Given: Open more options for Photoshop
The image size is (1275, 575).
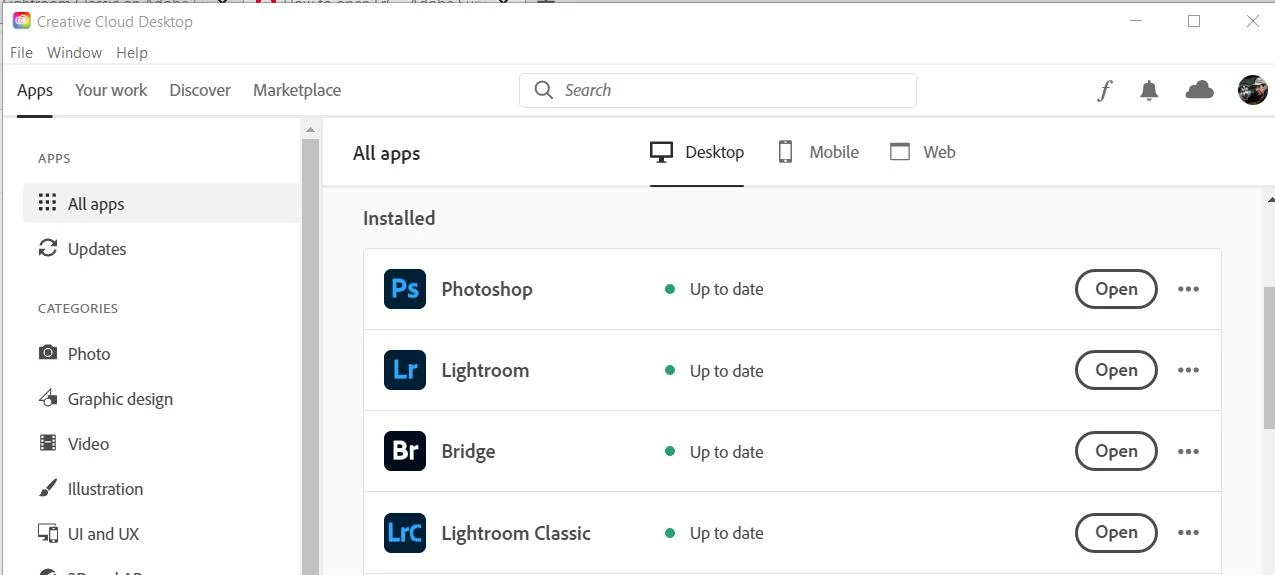Looking at the screenshot, I should [1188, 289].
